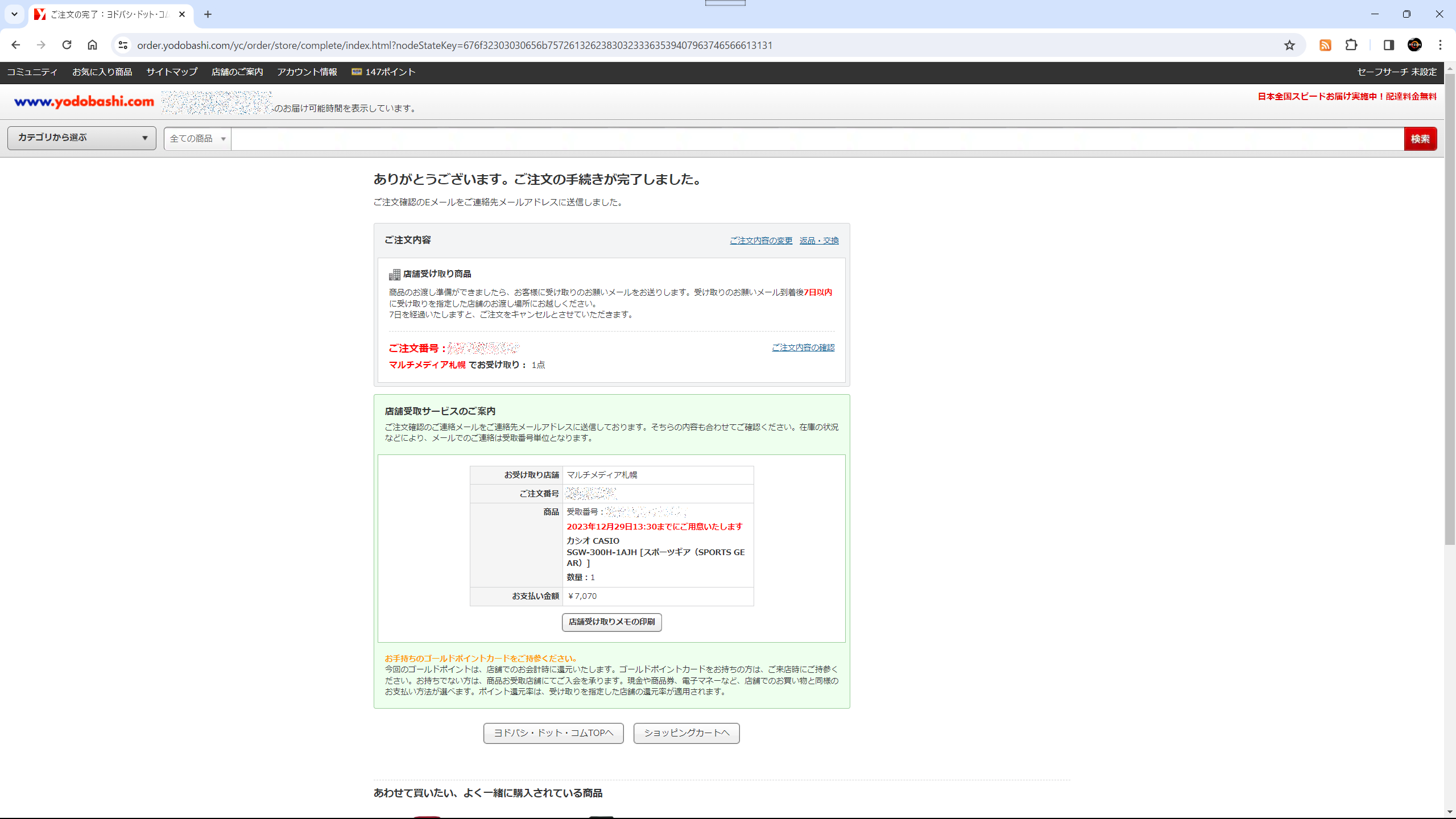Open Chrome three-dot menu
The width and height of the screenshot is (1456, 819).
pyautogui.click(x=1440, y=45)
